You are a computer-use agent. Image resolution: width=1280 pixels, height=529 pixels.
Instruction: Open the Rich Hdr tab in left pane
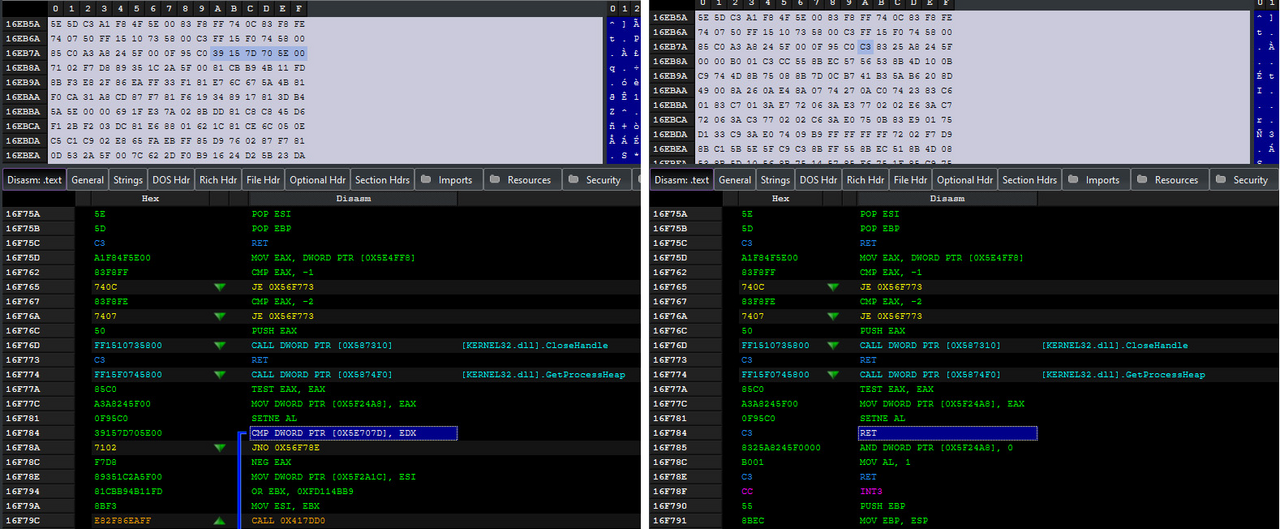point(217,180)
